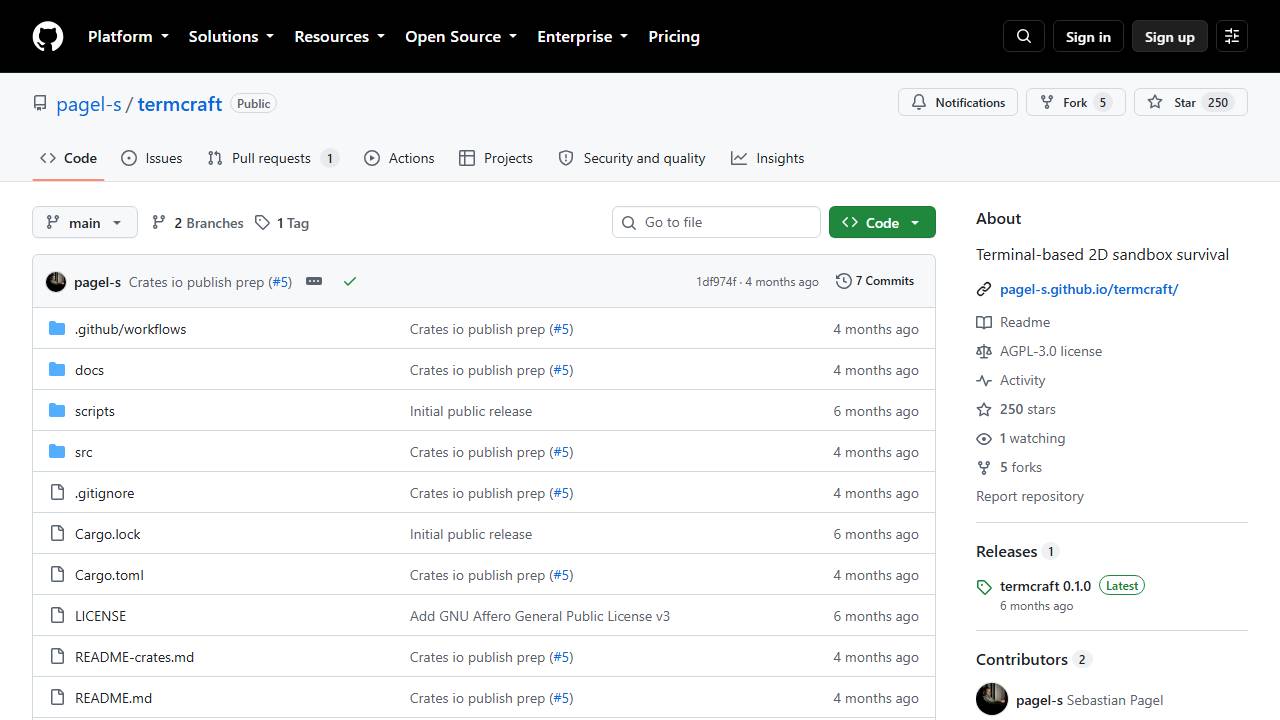Click the scripts folder icon
Viewport: 1280px width, 720px height.
(x=57, y=411)
